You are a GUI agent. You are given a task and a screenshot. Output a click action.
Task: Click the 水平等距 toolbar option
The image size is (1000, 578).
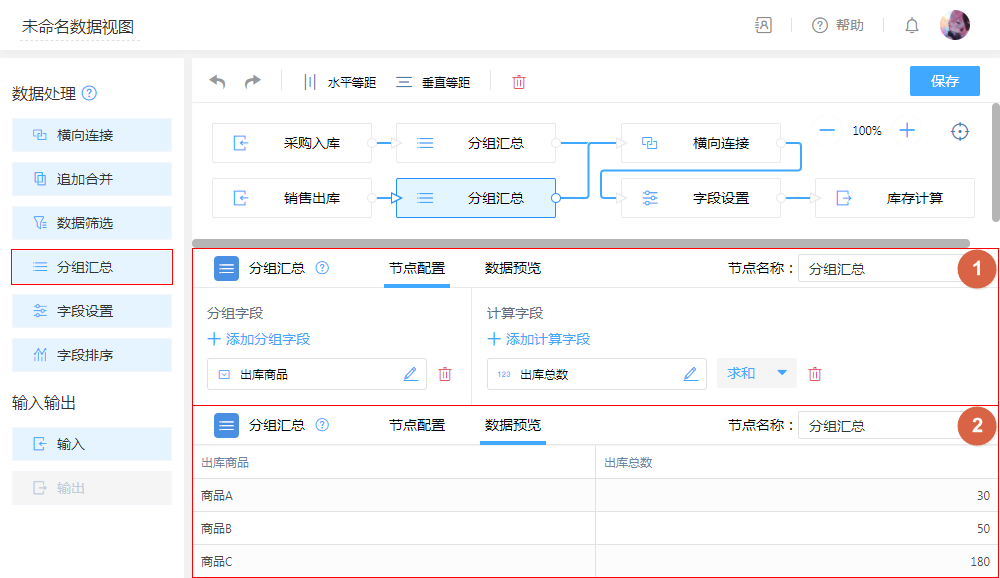point(340,82)
